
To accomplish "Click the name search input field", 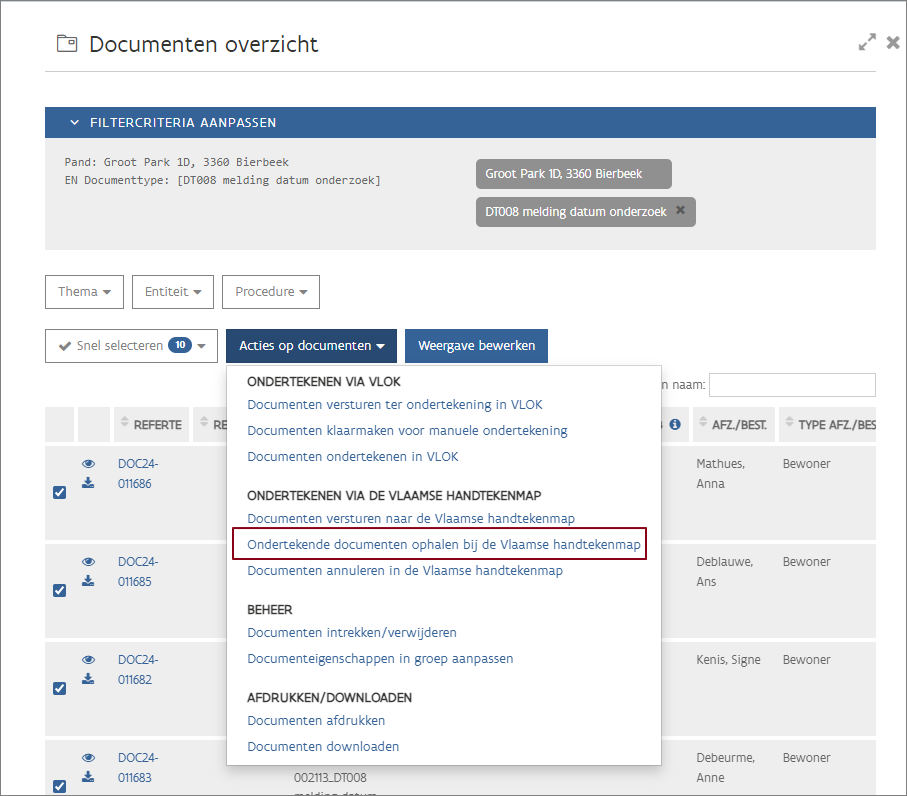I will coord(791,385).
